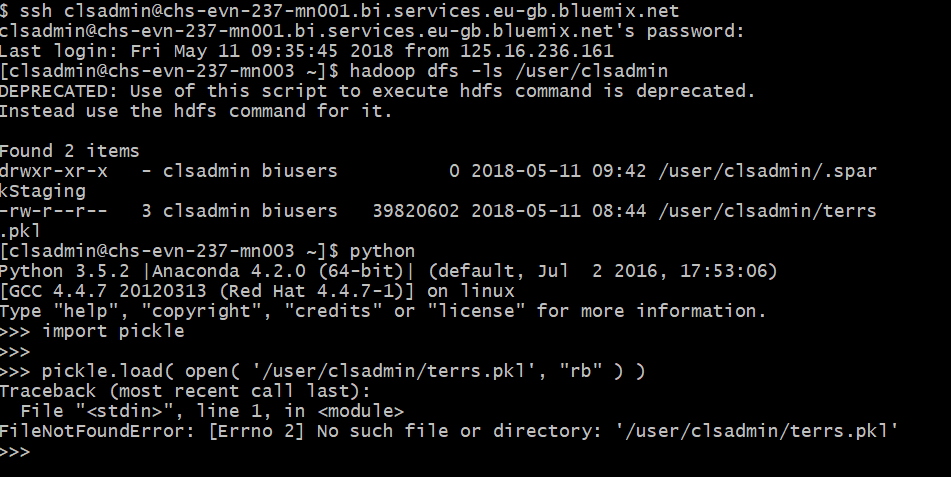
Task: Click the GCC 4.4.7 Red Hat line
Action: tap(257, 291)
